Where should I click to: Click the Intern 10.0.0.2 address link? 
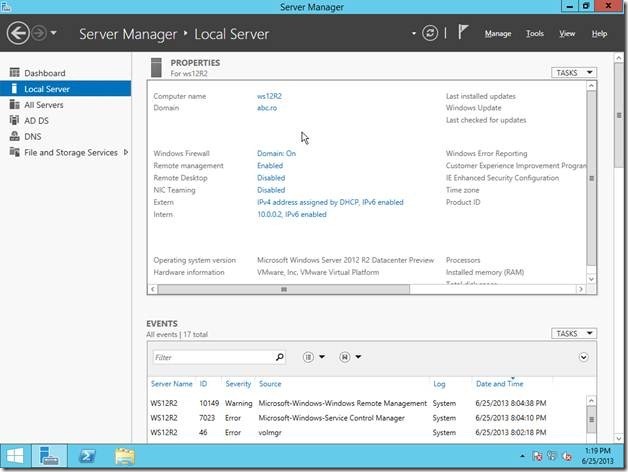pos(292,214)
